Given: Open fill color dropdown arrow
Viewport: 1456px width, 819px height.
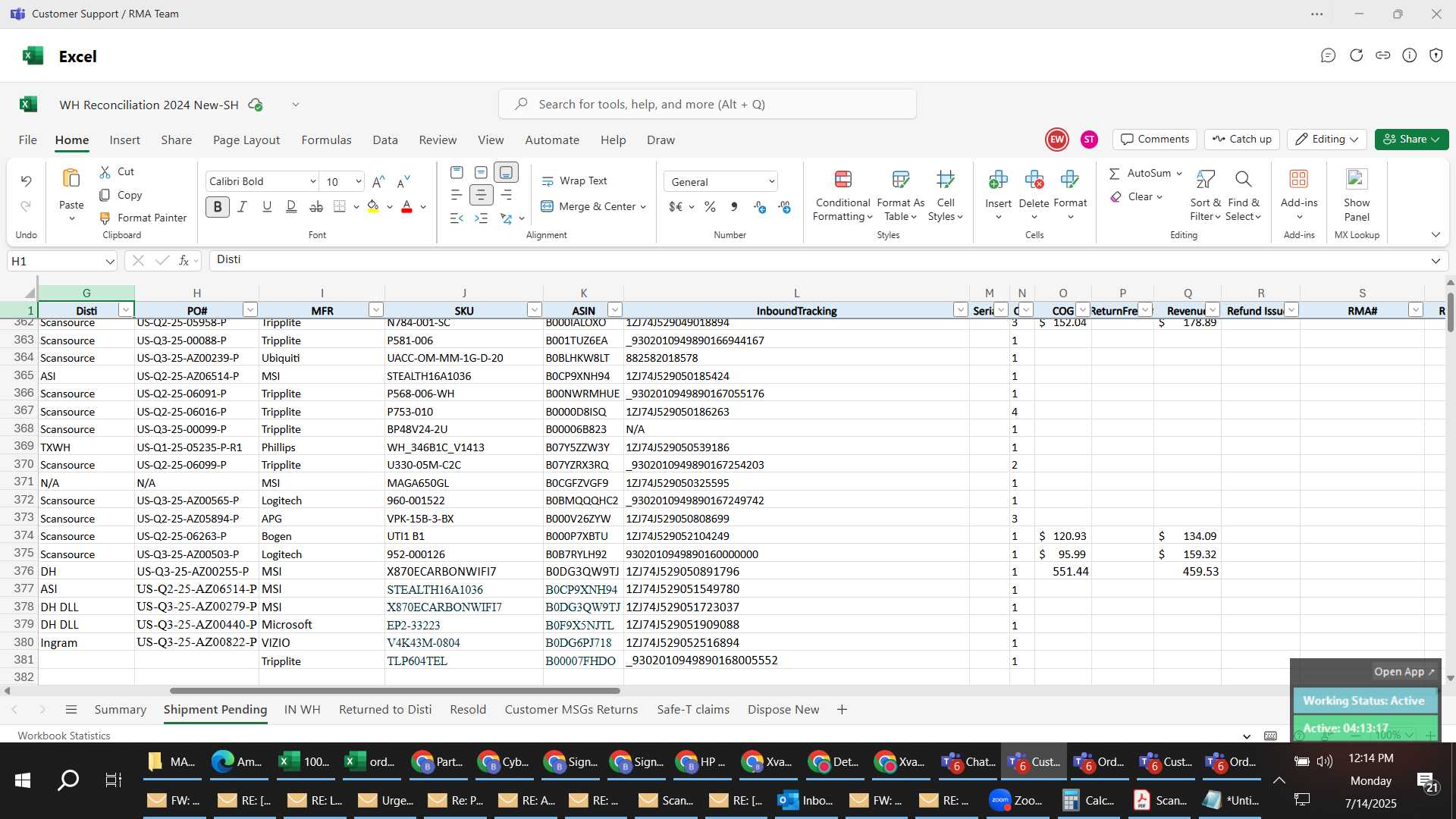Looking at the screenshot, I should coord(390,207).
